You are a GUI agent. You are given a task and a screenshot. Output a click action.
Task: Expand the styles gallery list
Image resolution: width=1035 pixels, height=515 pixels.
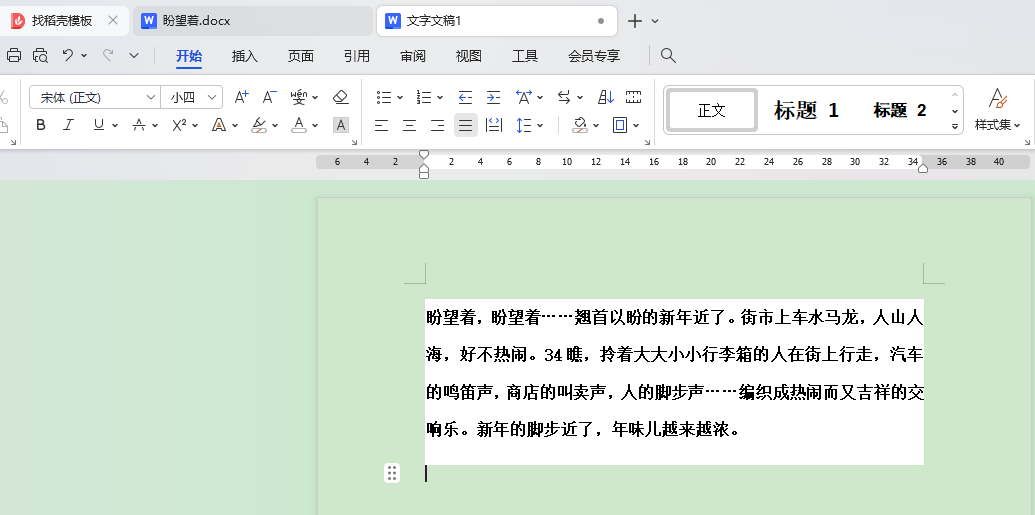[954, 126]
